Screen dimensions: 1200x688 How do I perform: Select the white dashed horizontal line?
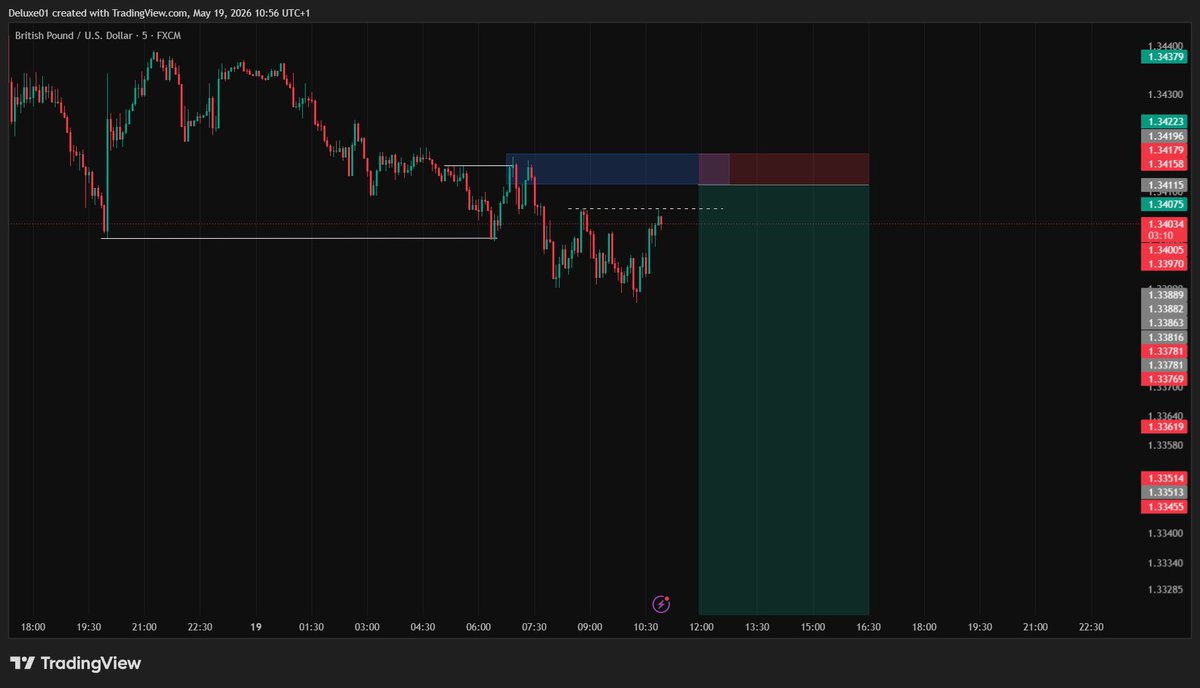click(645, 209)
